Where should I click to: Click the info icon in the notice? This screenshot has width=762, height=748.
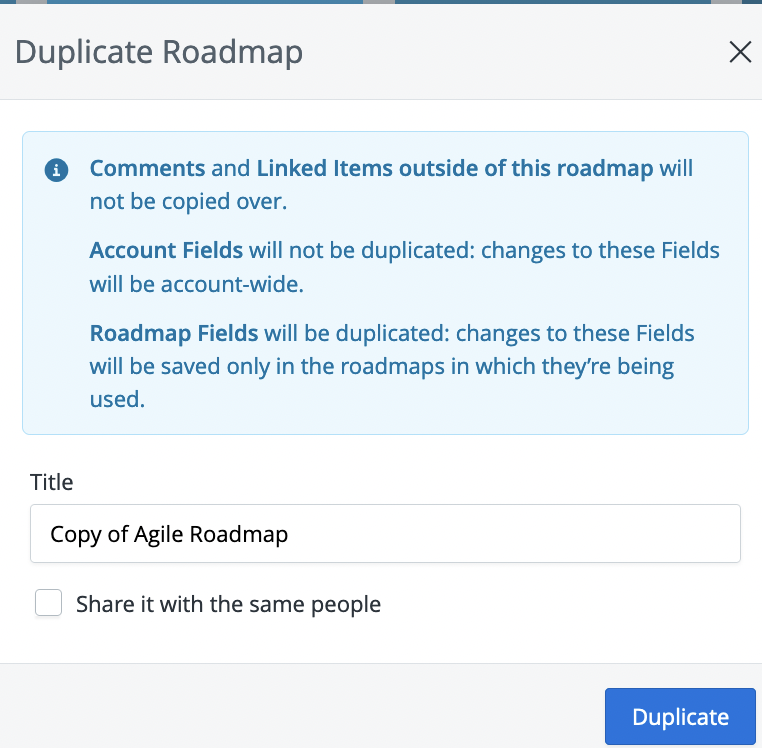pyautogui.click(x=56, y=170)
